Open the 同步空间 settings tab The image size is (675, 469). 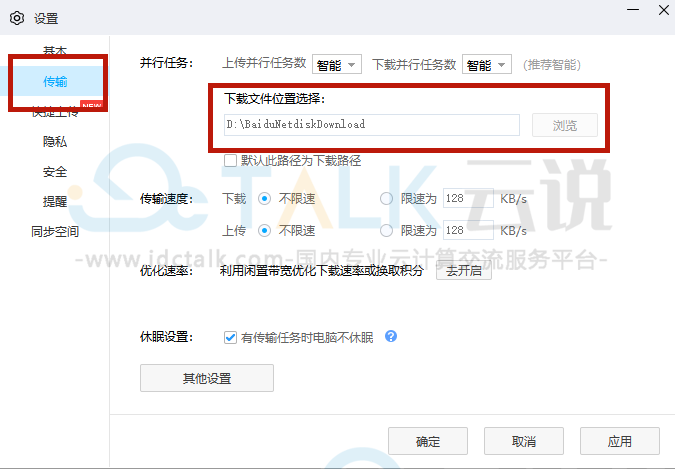click(x=55, y=232)
